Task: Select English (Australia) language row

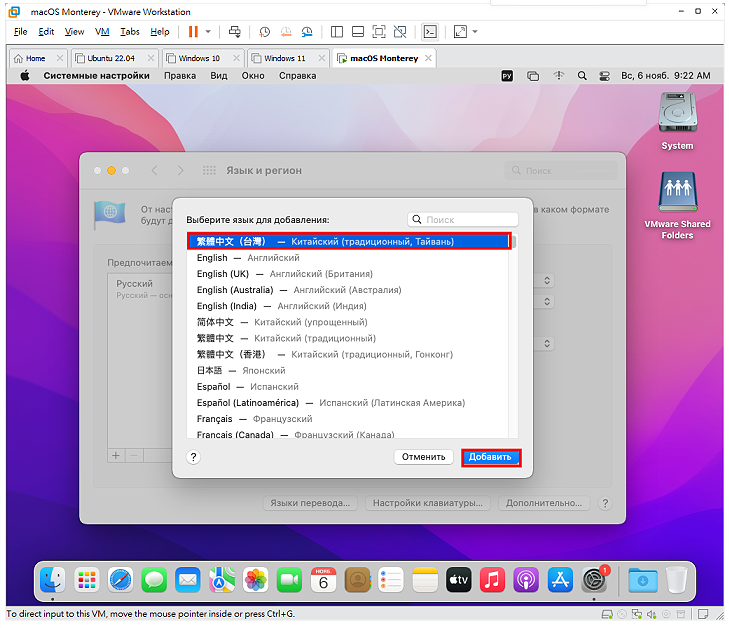Action: coord(348,290)
